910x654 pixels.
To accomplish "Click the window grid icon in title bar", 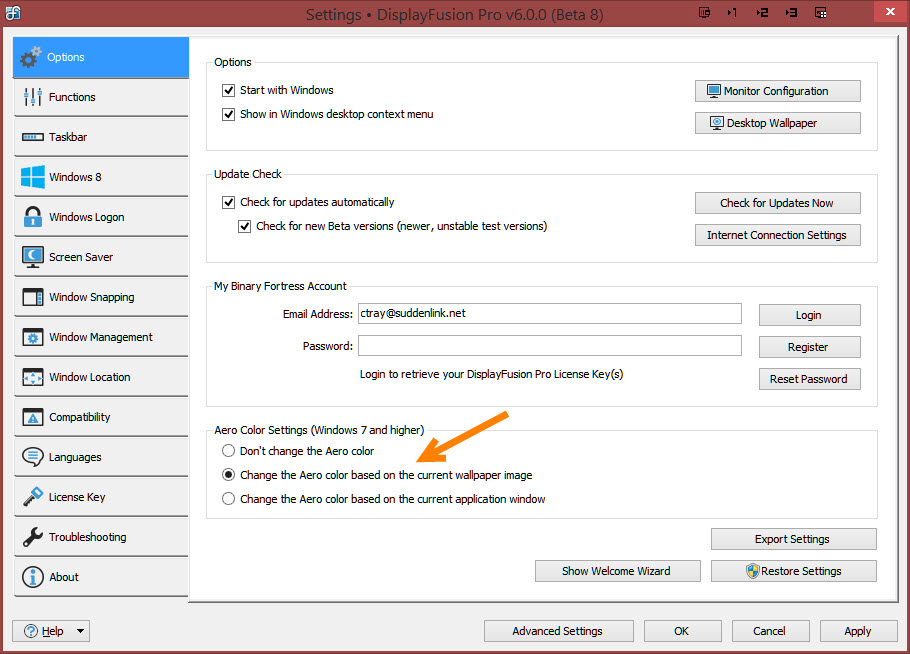I will tap(820, 13).
